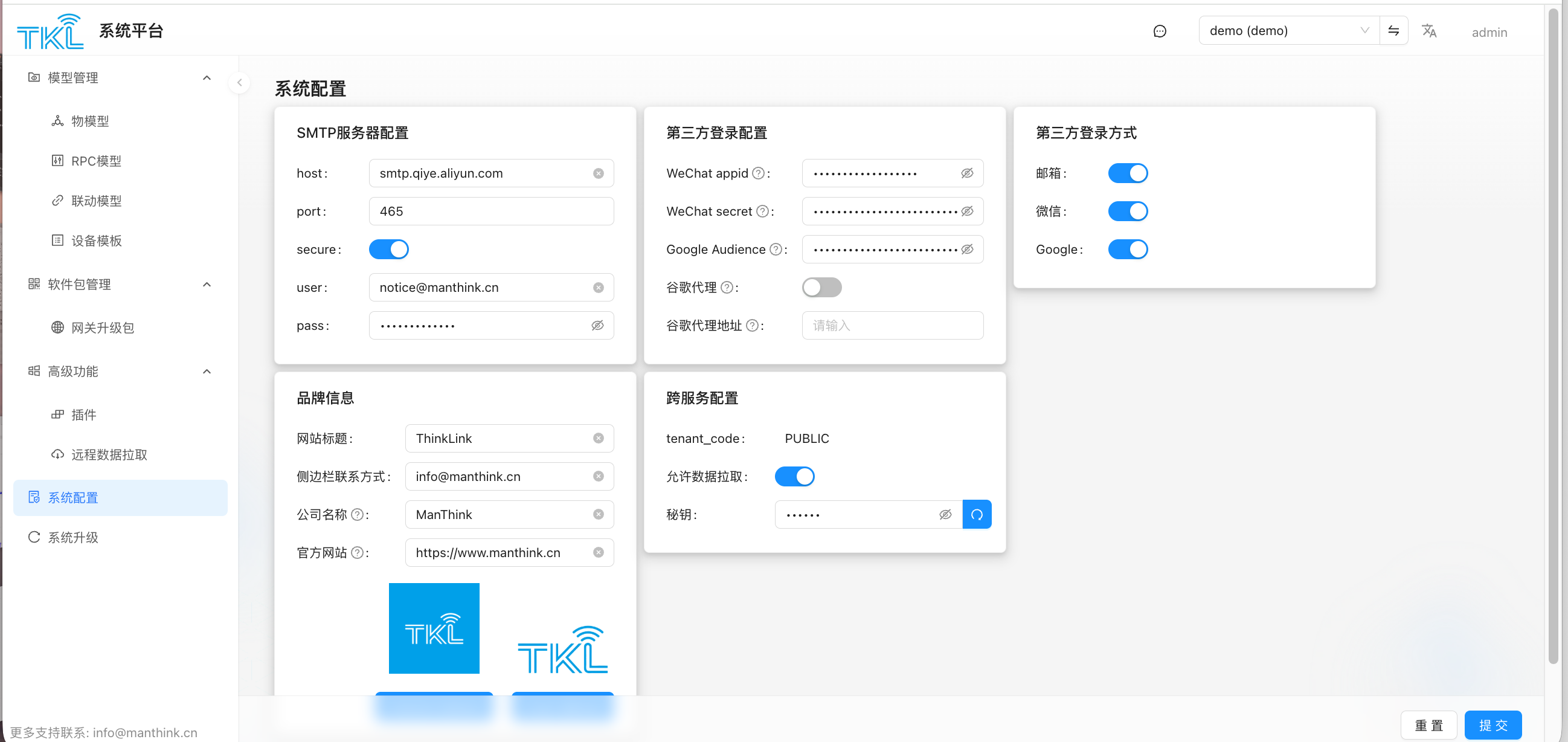Click the page vertical scrollbar
Viewport: 1568px width, 742px height.
1553,335
